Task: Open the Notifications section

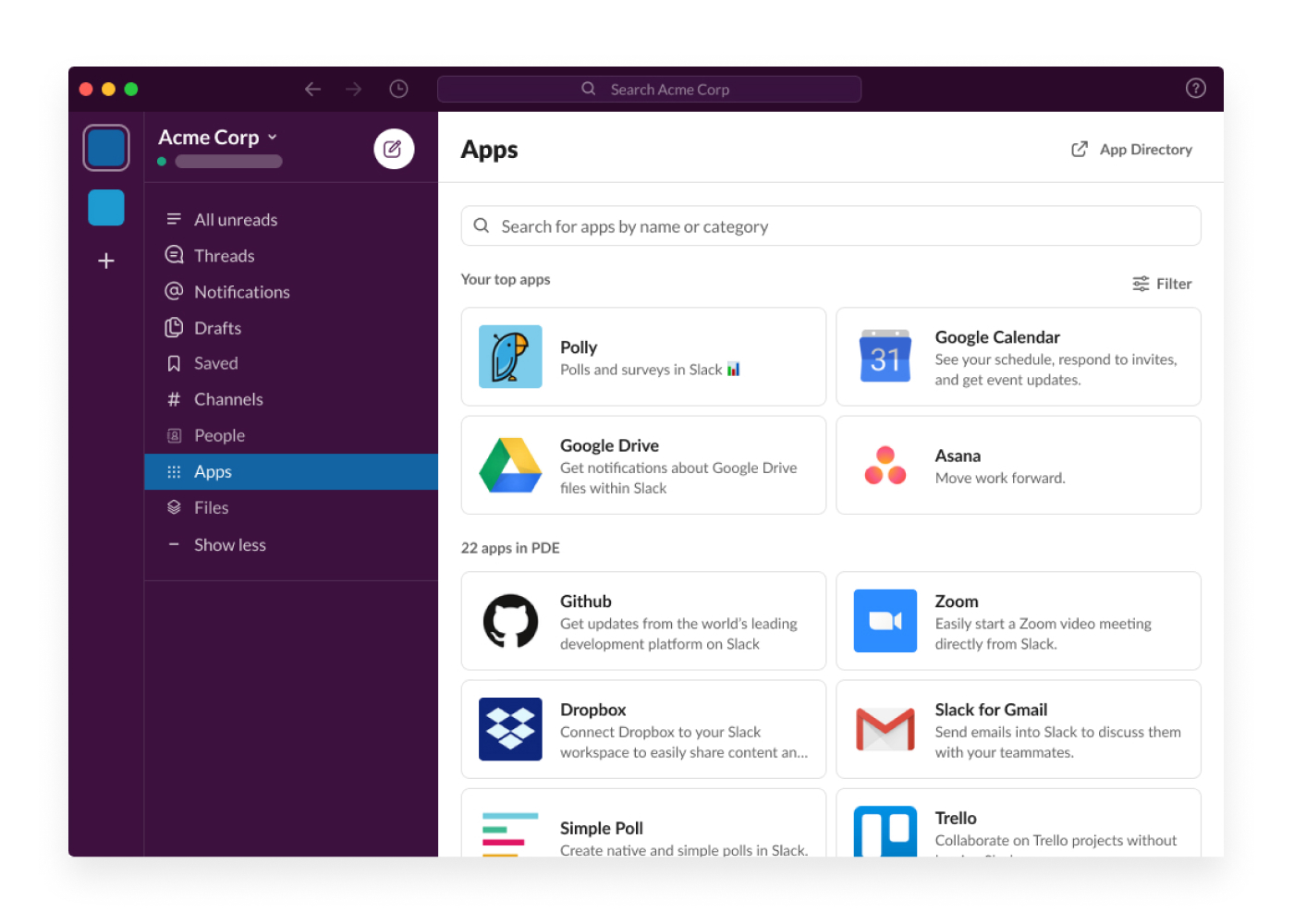Action: click(x=241, y=291)
